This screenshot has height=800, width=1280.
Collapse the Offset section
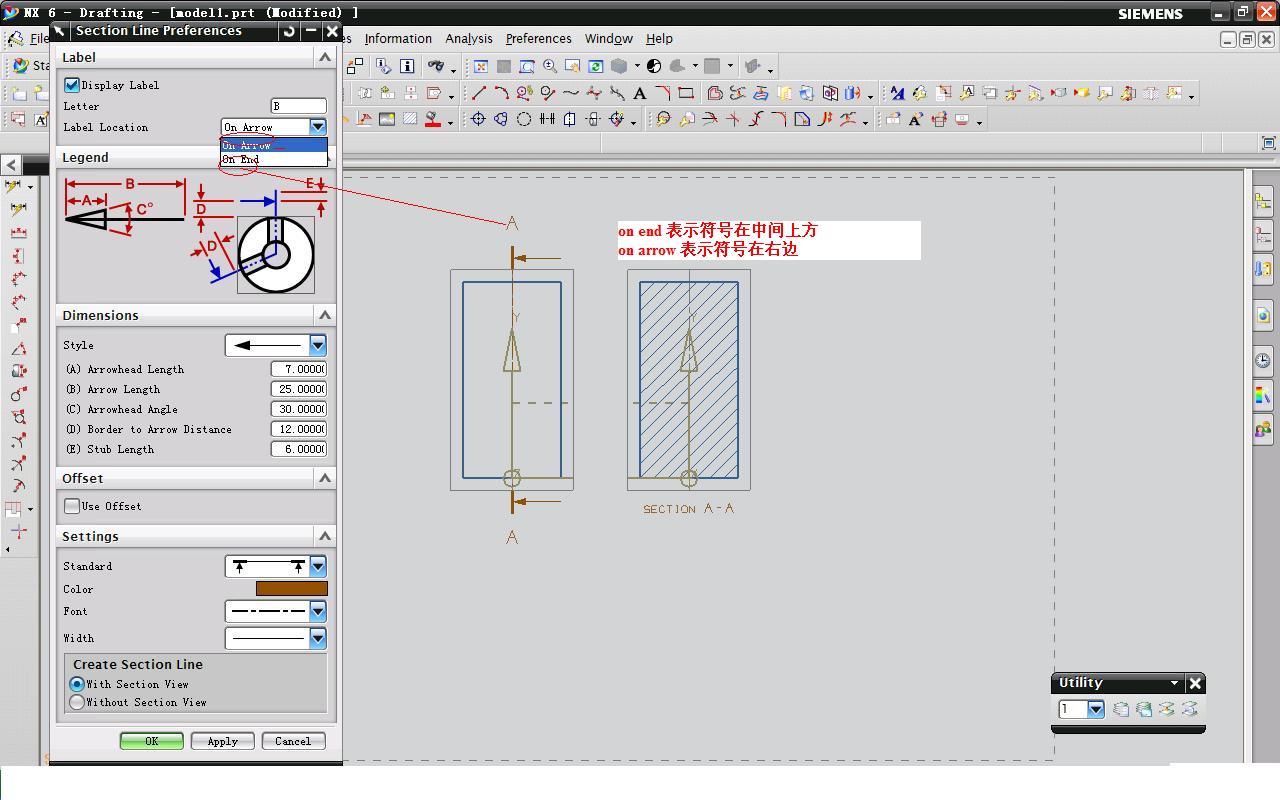325,478
